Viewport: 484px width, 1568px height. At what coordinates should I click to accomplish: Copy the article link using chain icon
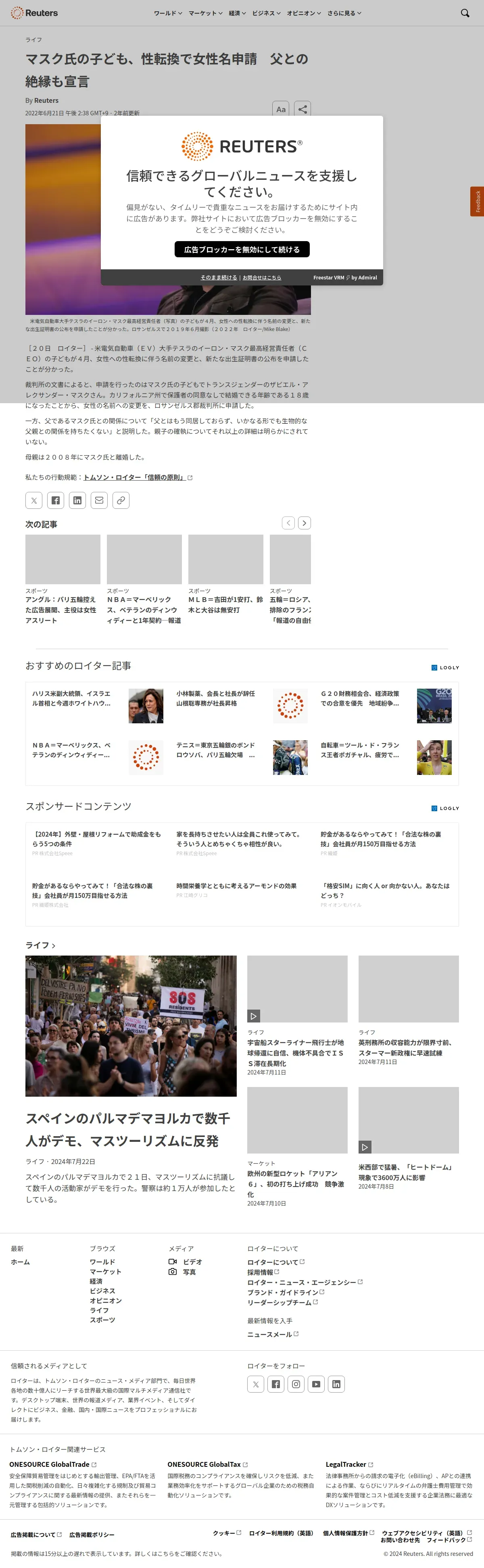pos(121,500)
